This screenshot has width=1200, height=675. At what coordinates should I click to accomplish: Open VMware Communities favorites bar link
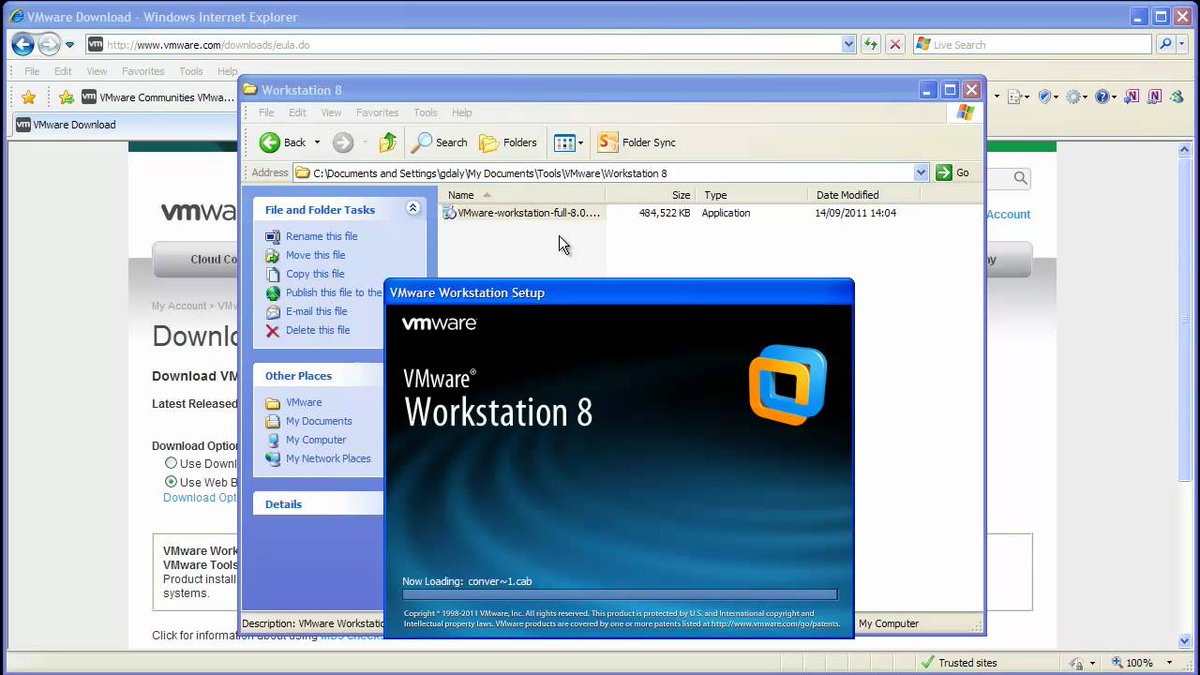pyautogui.click(x=158, y=97)
